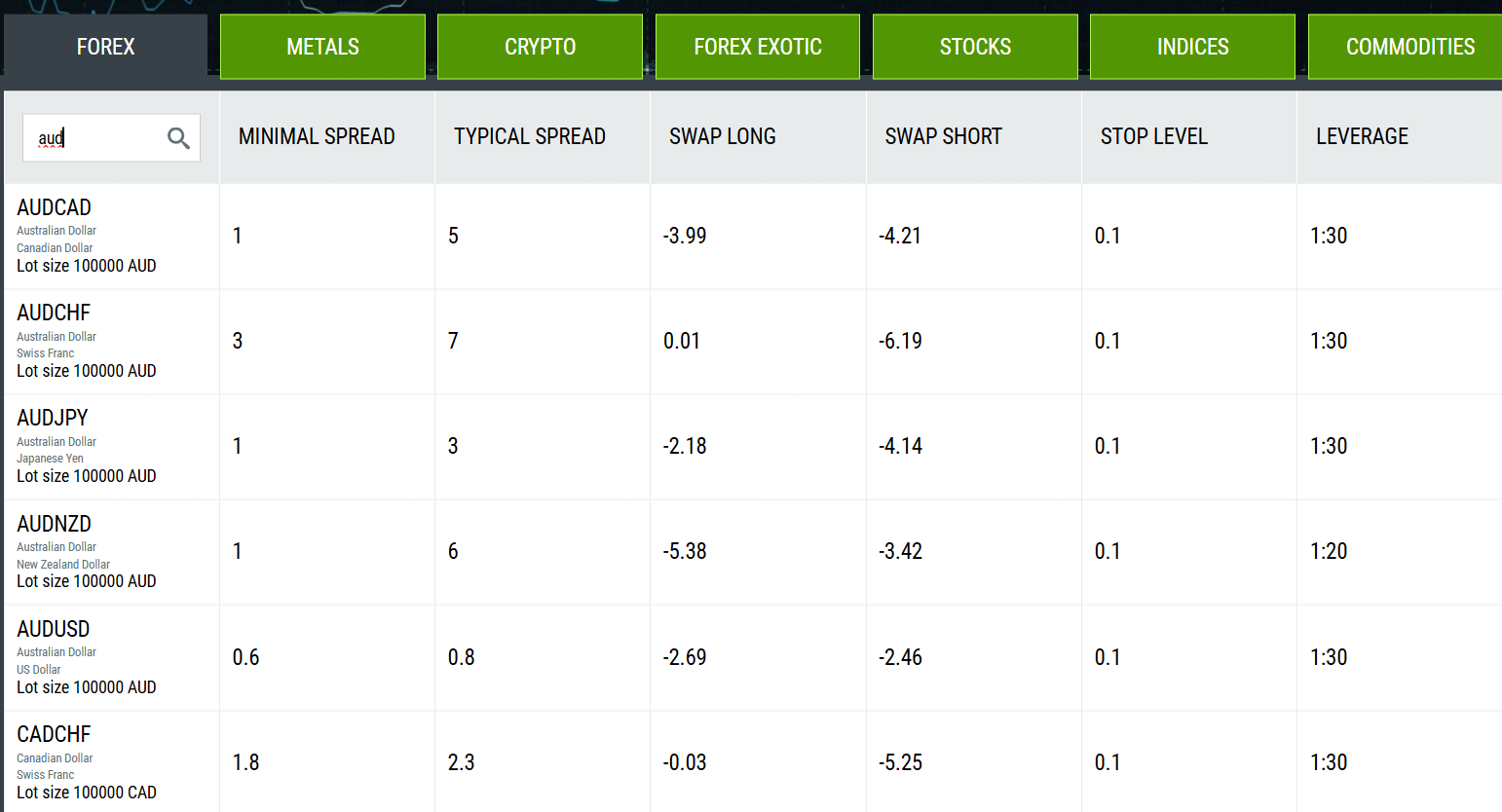
Task: Switch to the FOREX tab
Action: [x=105, y=47]
